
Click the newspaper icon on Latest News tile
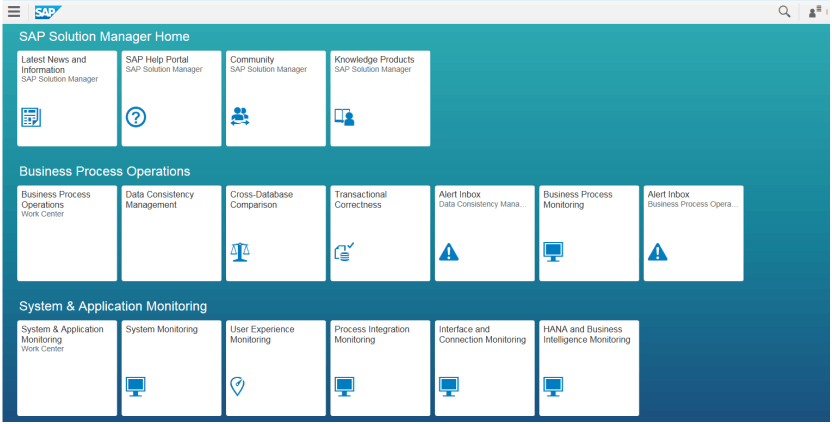tap(31, 117)
